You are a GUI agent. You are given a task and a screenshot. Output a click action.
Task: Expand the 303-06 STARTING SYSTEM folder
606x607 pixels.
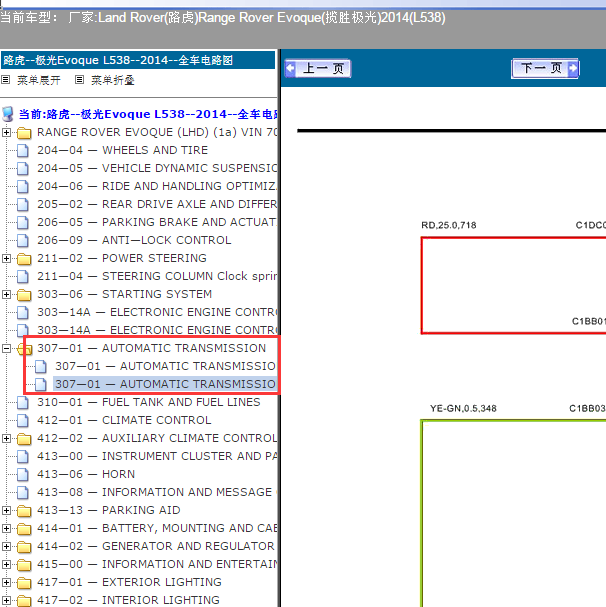tap(6, 294)
